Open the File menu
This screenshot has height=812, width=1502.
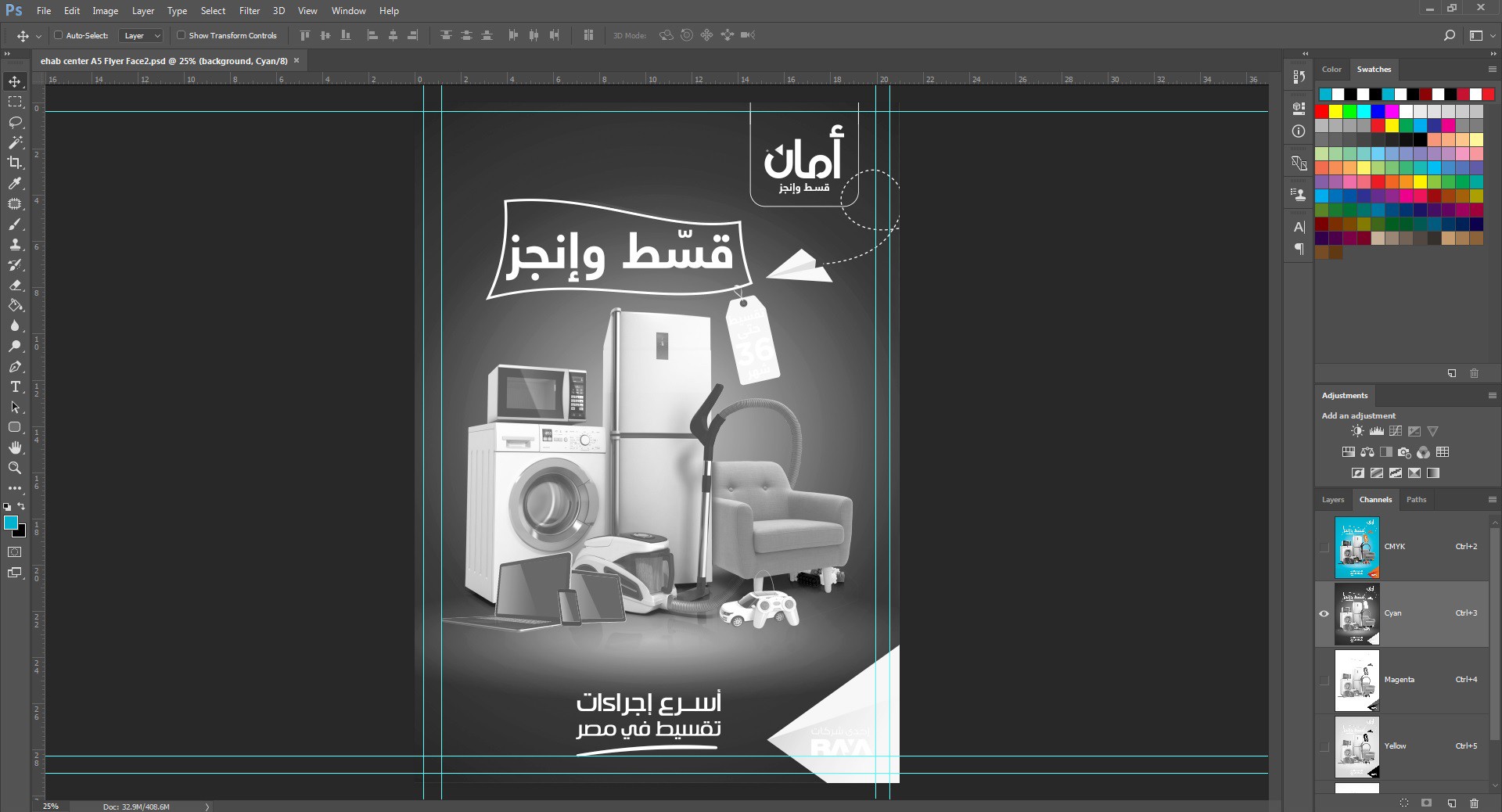coord(44,11)
